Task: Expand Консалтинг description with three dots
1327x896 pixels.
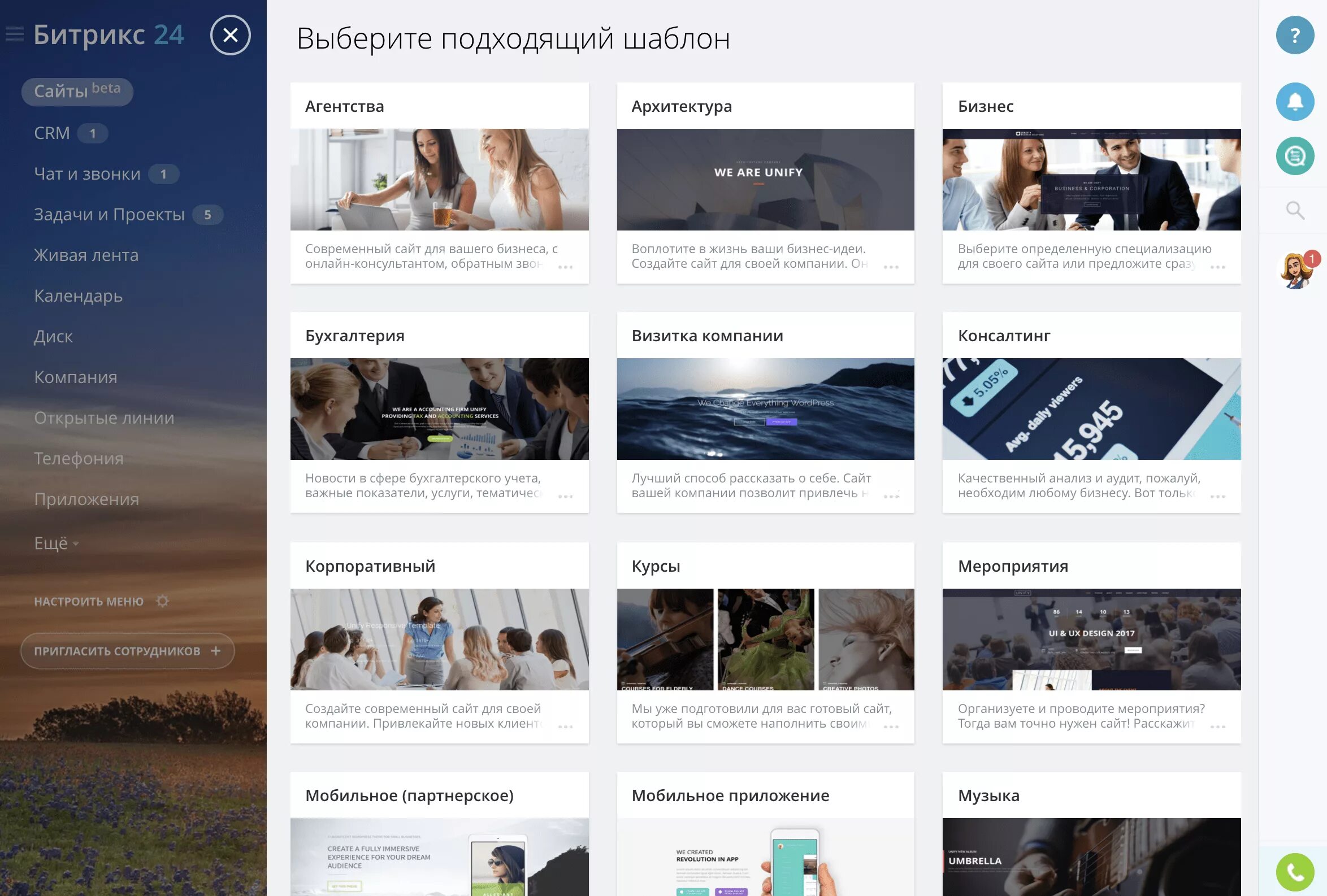Action: pyautogui.click(x=1217, y=497)
